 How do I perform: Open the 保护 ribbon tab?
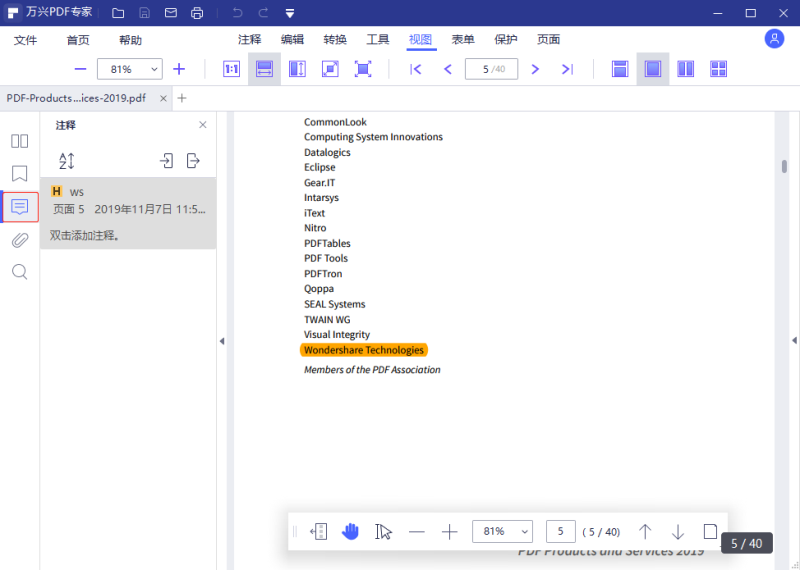click(x=506, y=39)
